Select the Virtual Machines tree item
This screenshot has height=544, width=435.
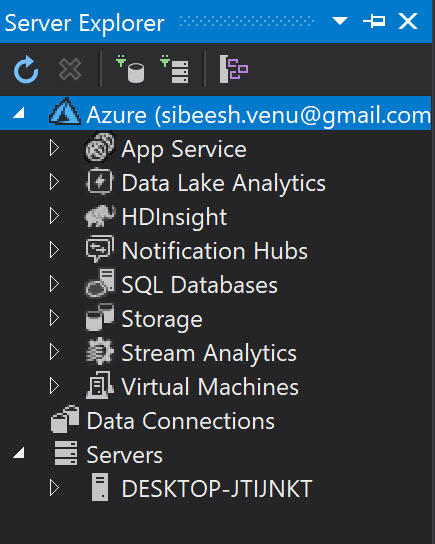pos(210,386)
